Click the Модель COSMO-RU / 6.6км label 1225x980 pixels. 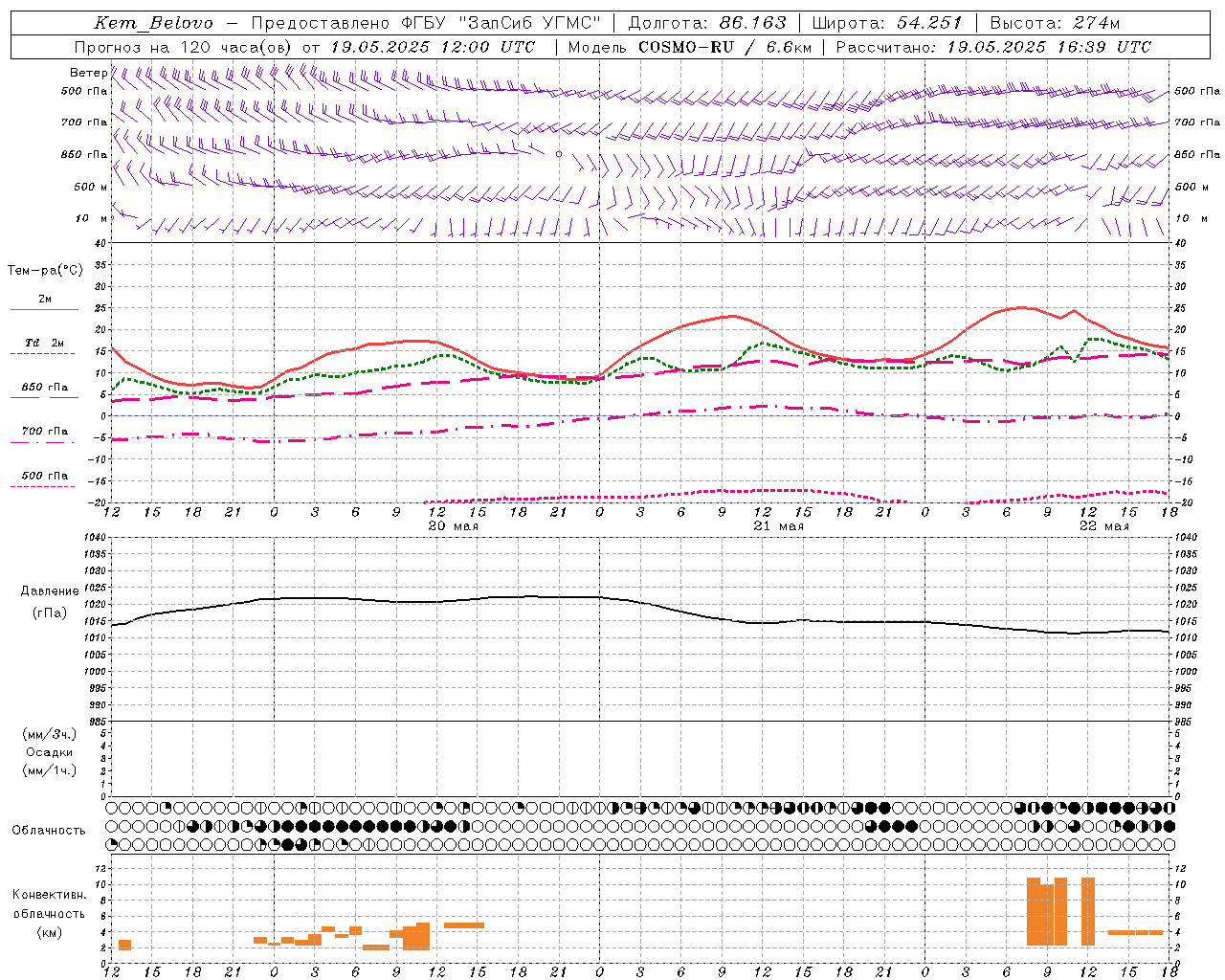pos(690,47)
